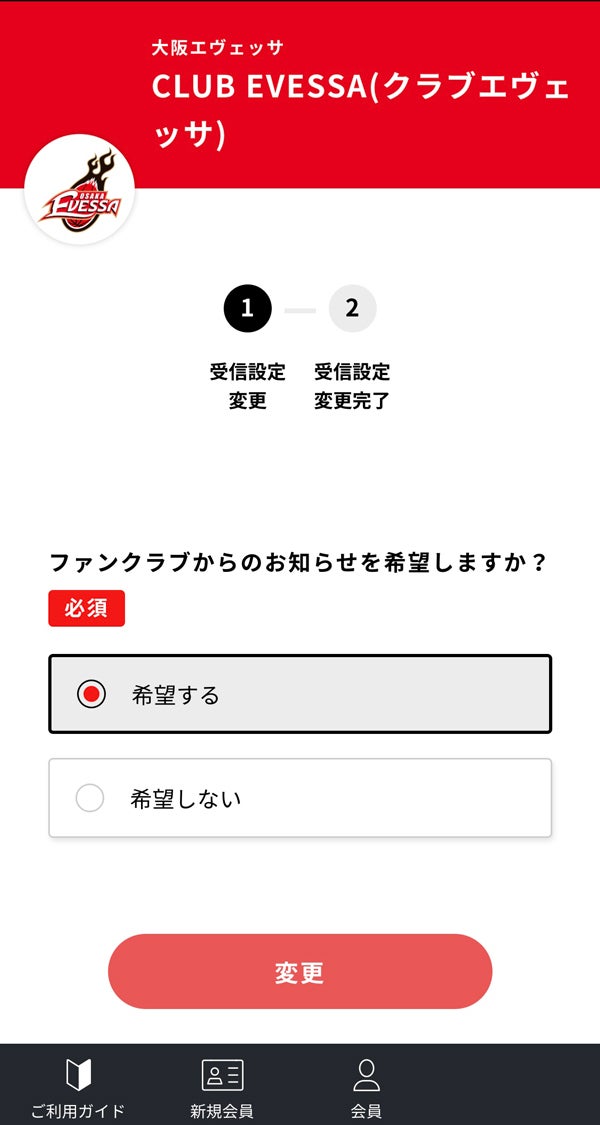Screen dimensions: 600x1125
Task: Tap the 新規会員 ID card icon
Action: (x=222, y=1075)
